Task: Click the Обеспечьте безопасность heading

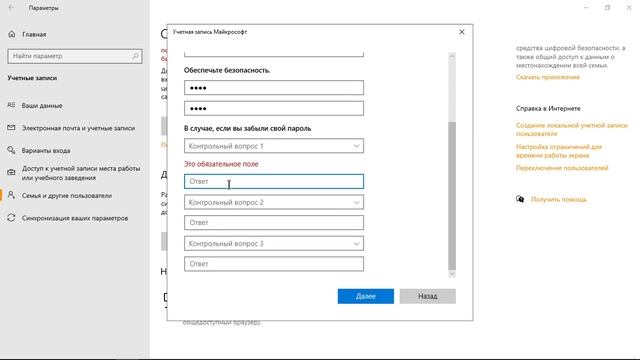Action: [227, 70]
